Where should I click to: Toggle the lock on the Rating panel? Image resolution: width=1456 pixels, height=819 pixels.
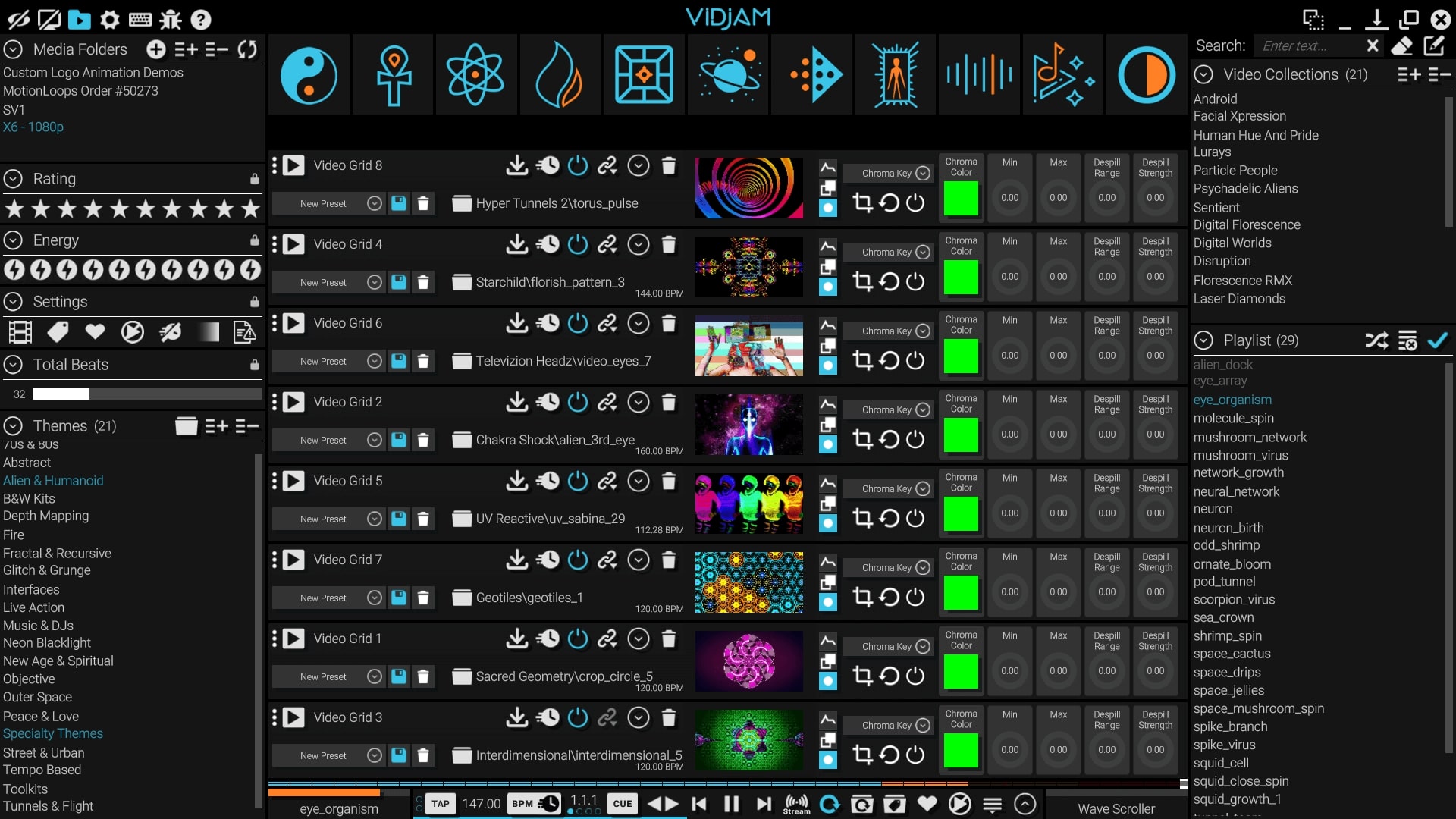pos(255,179)
